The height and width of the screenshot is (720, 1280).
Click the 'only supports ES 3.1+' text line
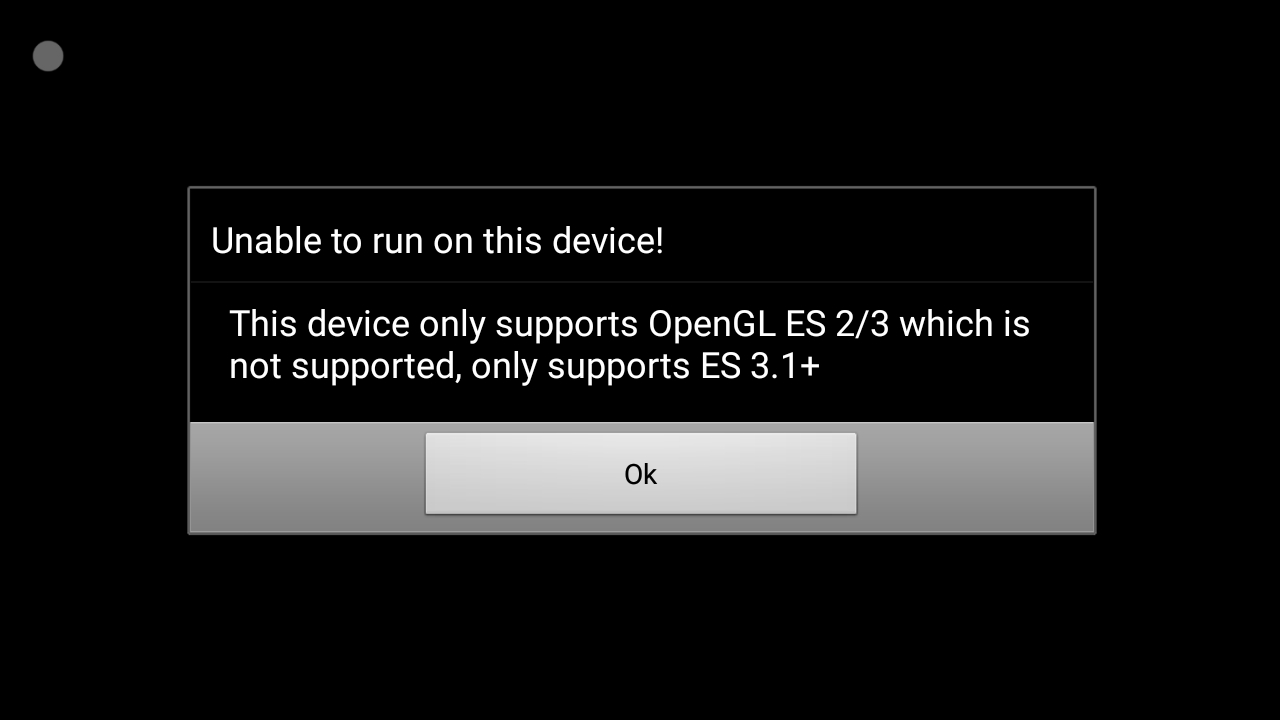pyautogui.click(x=645, y=367)
